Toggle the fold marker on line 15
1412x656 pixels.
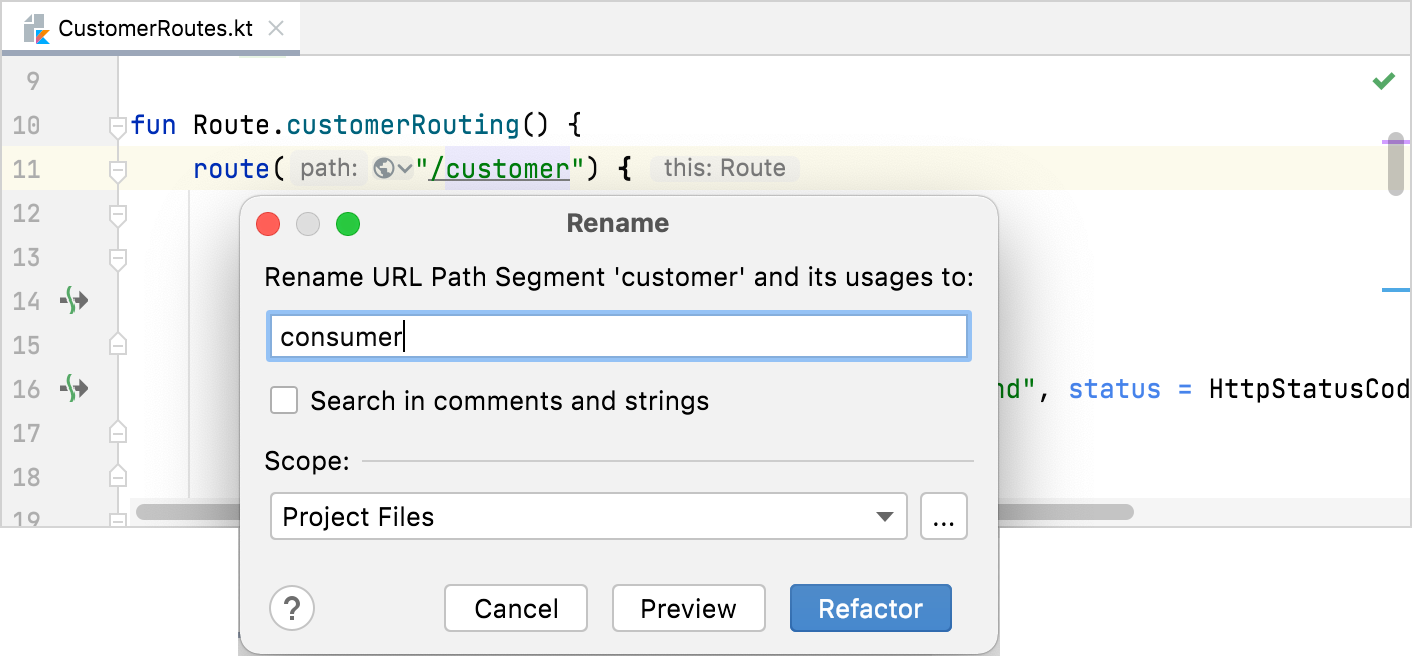coord(118,345)
